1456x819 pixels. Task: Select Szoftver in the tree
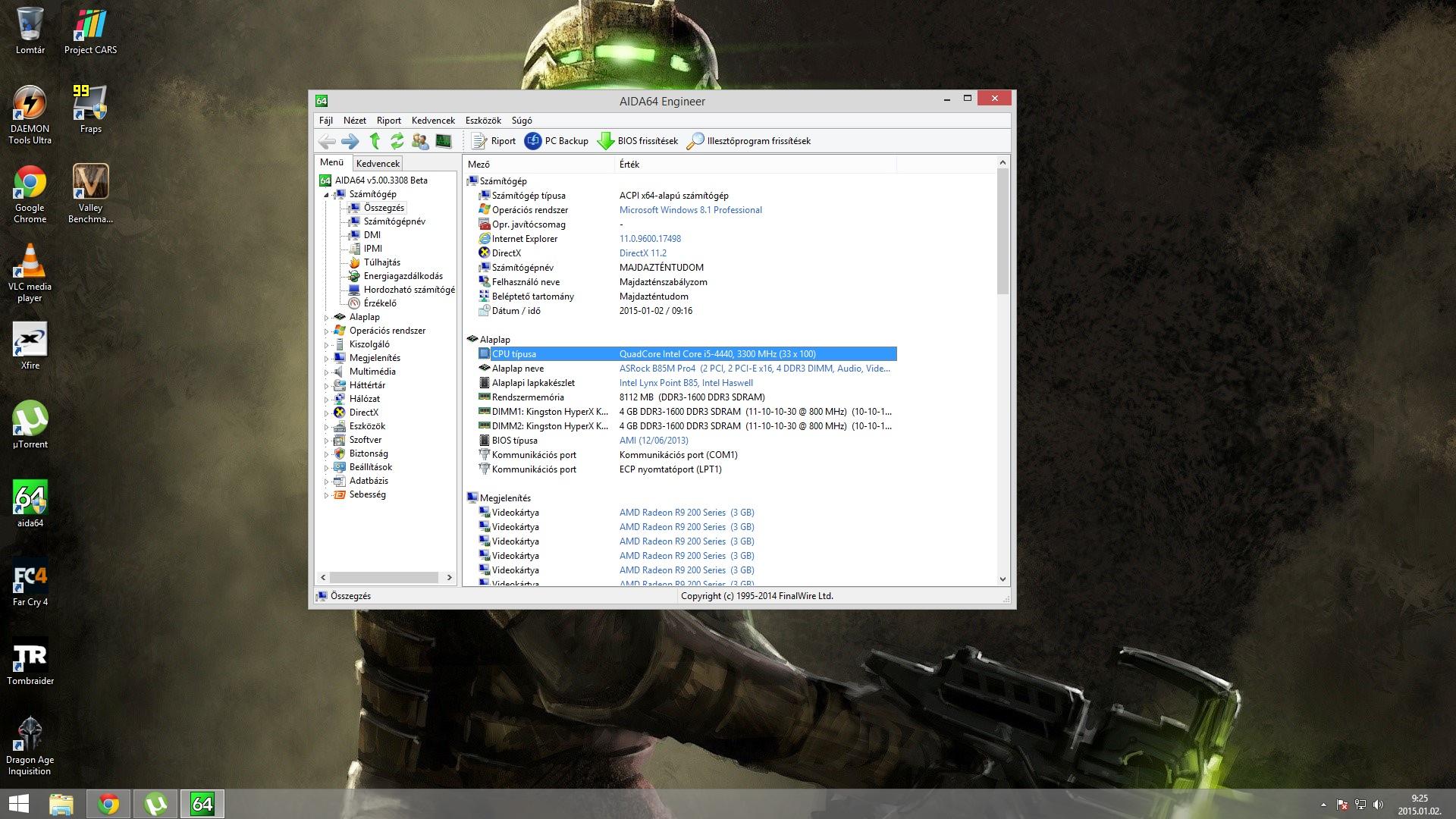click(x=366, y=440)
